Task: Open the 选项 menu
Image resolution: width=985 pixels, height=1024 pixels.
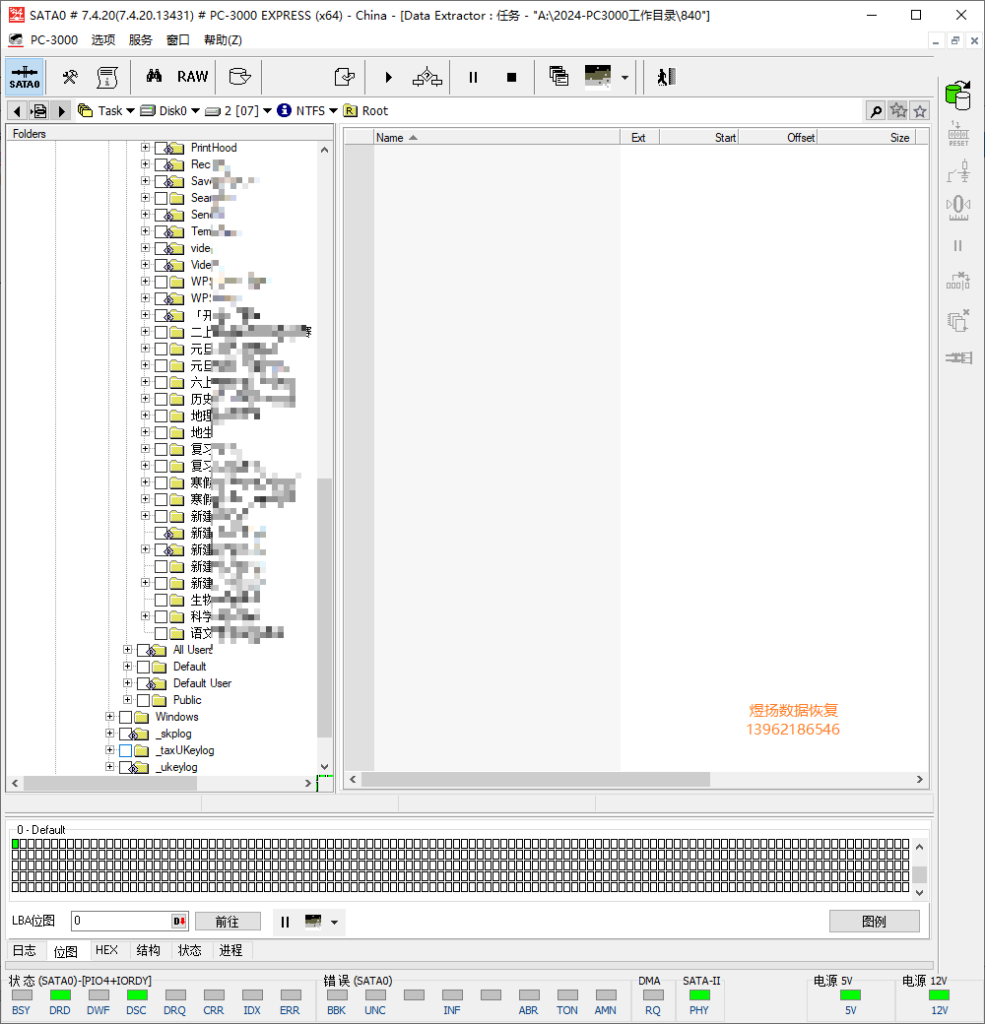Action: click(x=103, y=40)
